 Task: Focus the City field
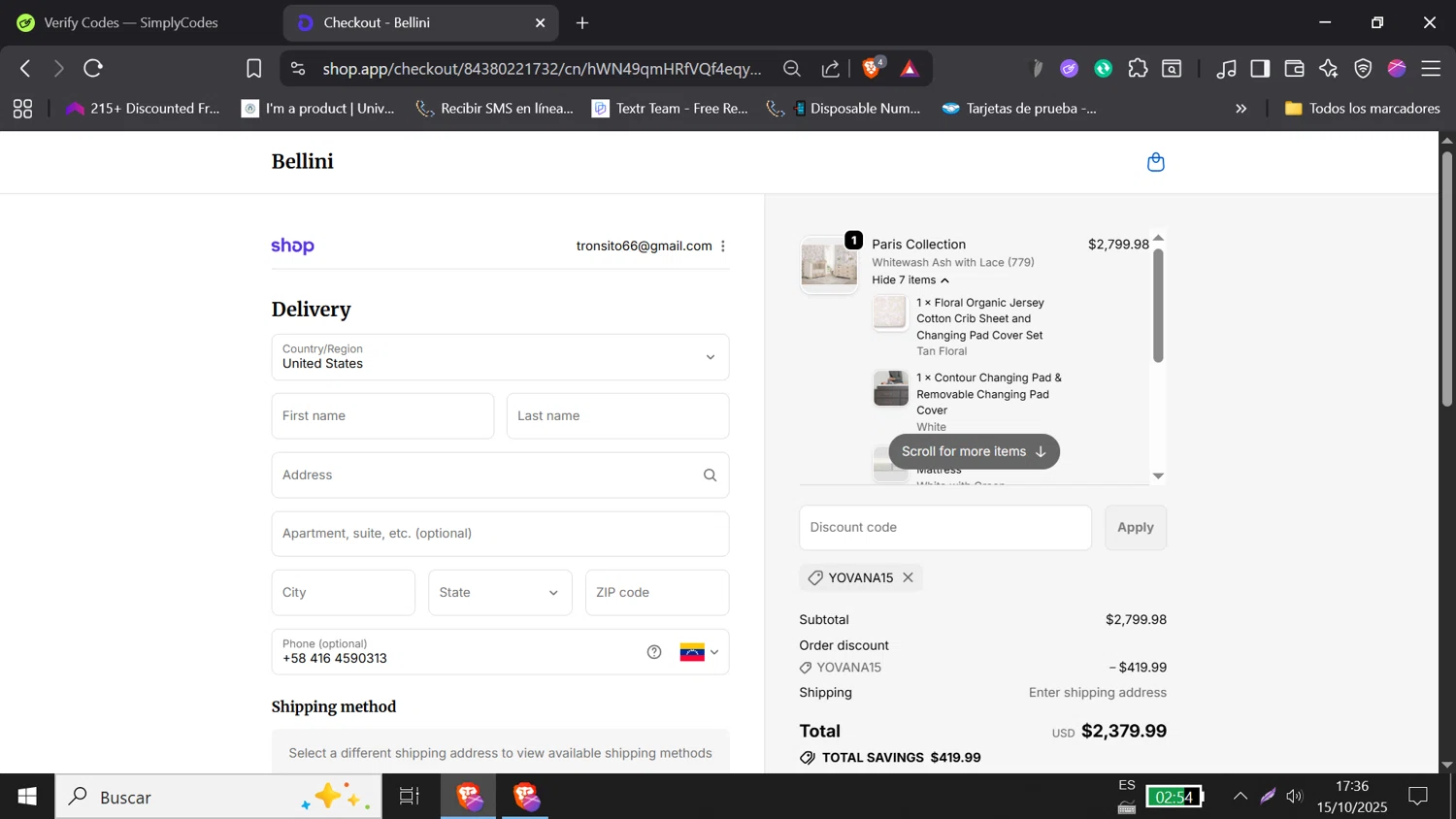pyautogui.click(x=344, y=593)
